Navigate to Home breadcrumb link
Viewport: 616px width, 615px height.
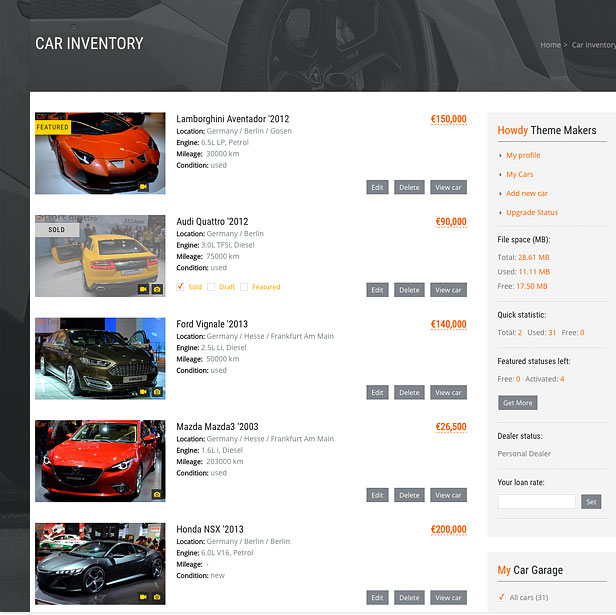[x=550, y=45]
